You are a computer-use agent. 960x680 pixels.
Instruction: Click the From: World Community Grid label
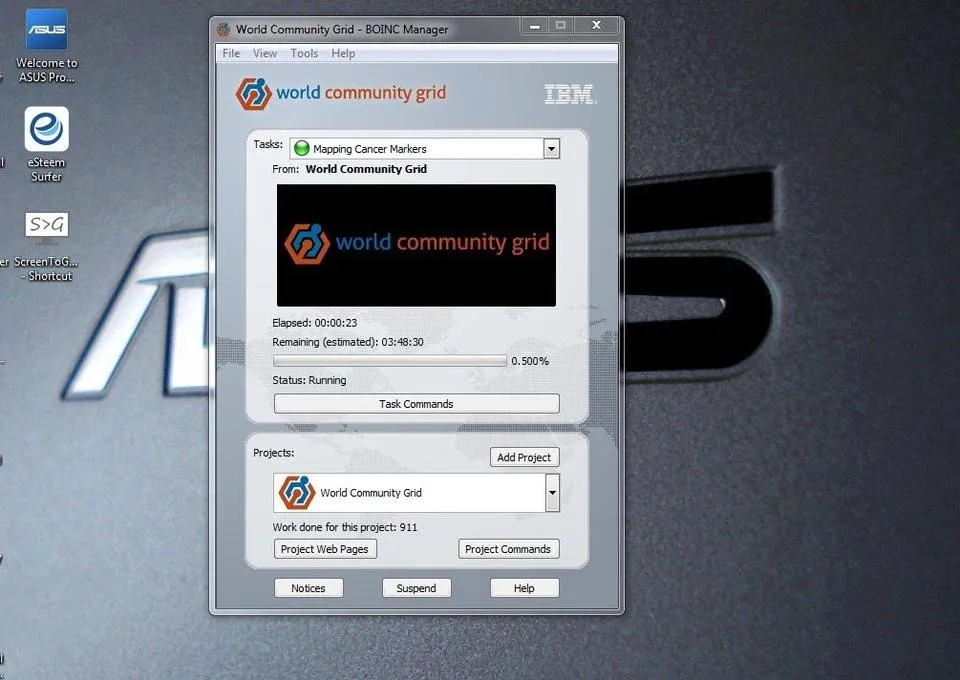point(350,169)
